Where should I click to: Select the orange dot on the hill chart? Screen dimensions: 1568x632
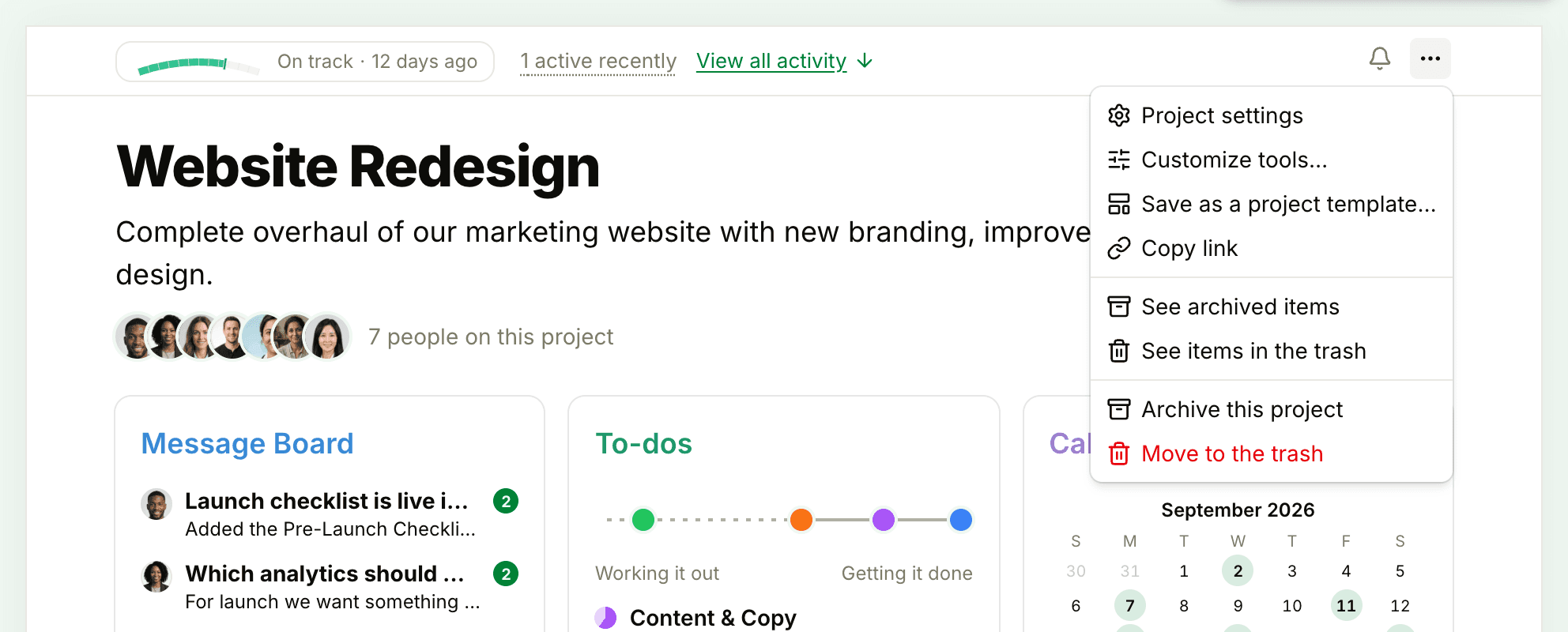tap(801, 520)
